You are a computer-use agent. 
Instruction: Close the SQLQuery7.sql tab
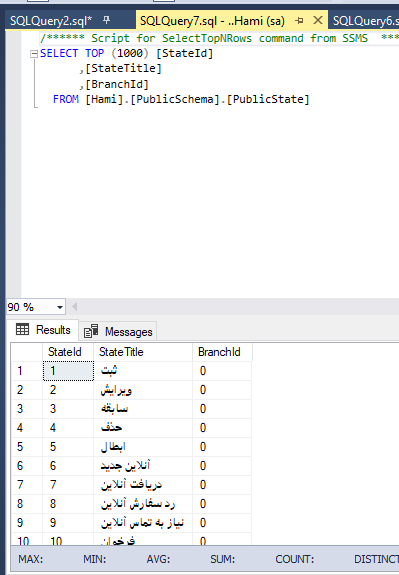[x=318, y=20]
